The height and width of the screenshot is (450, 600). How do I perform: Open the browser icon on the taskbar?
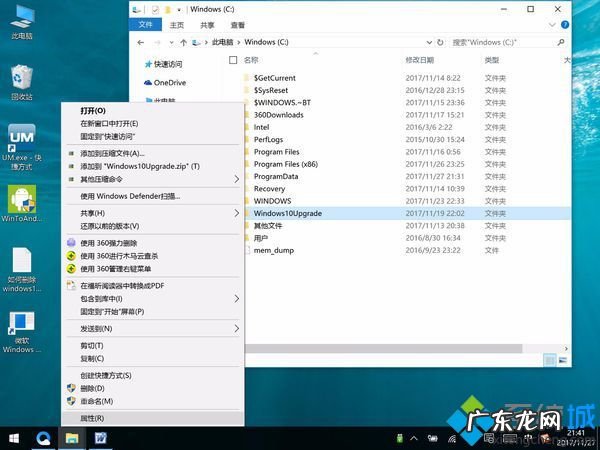point(43,438)
